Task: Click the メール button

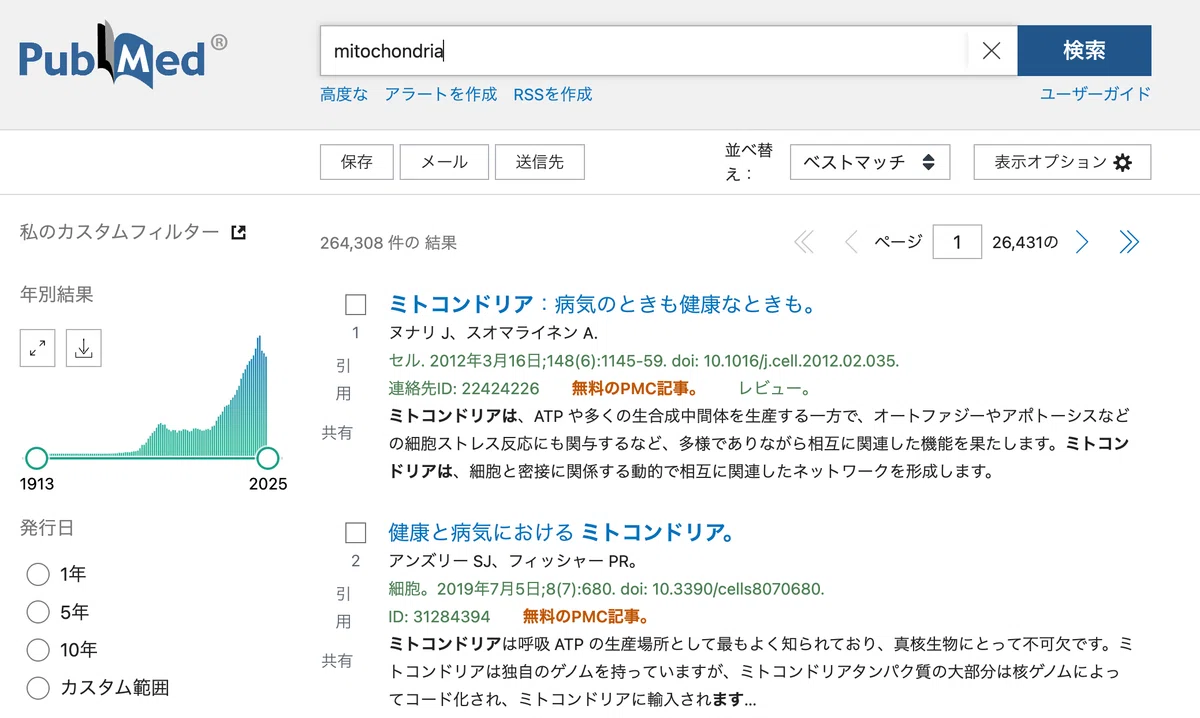Action: tap(444, 162)
